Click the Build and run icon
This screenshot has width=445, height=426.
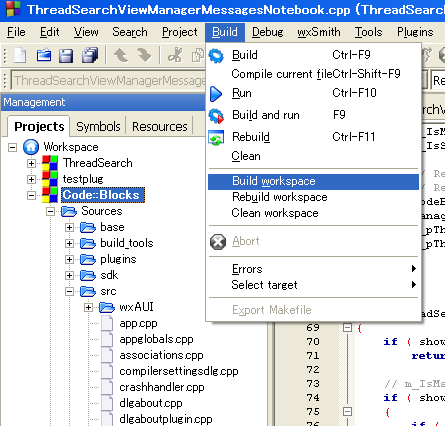216,116
